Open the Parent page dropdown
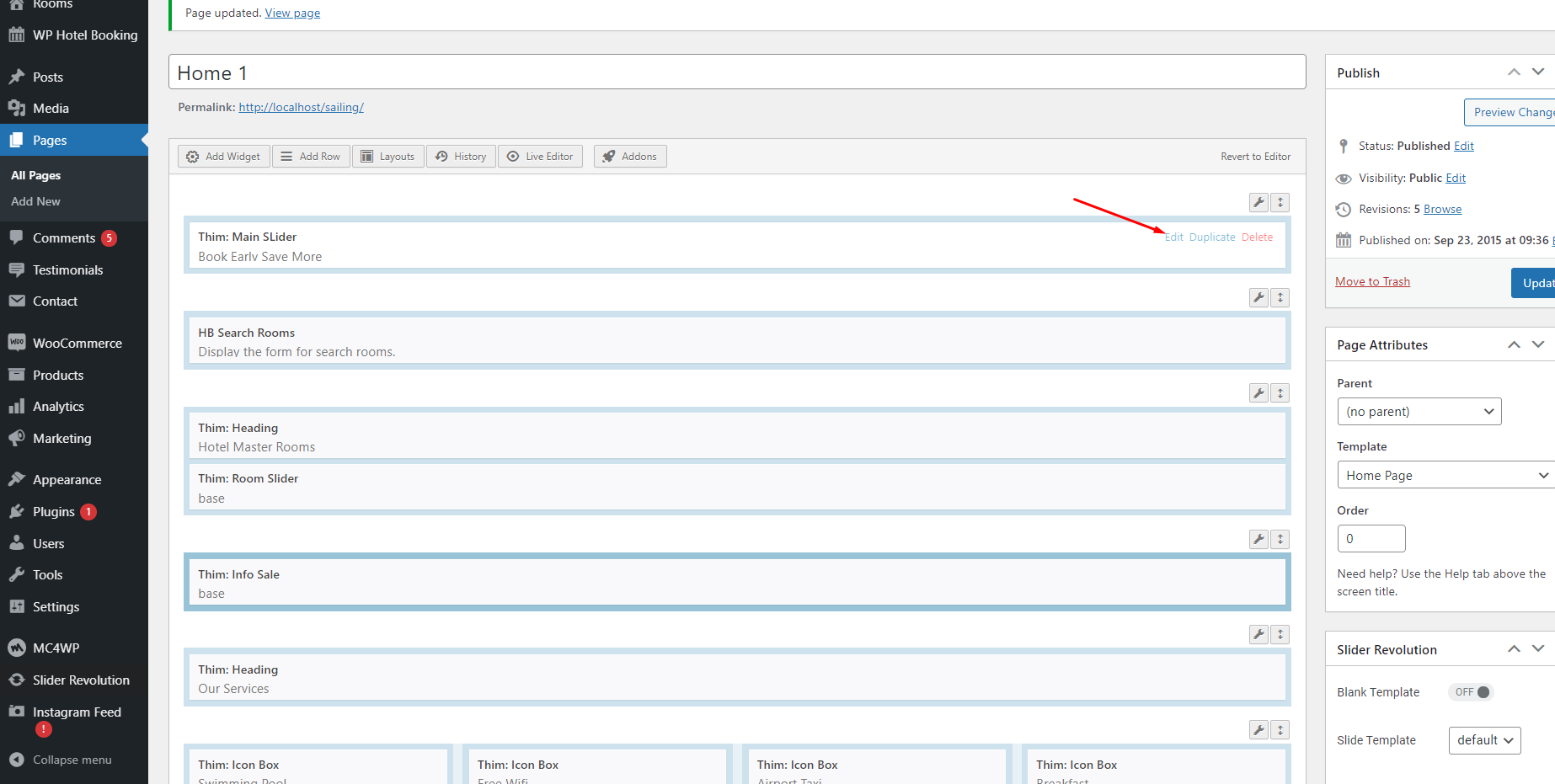Viewport: 1555px width, 784px height. 1419,411
